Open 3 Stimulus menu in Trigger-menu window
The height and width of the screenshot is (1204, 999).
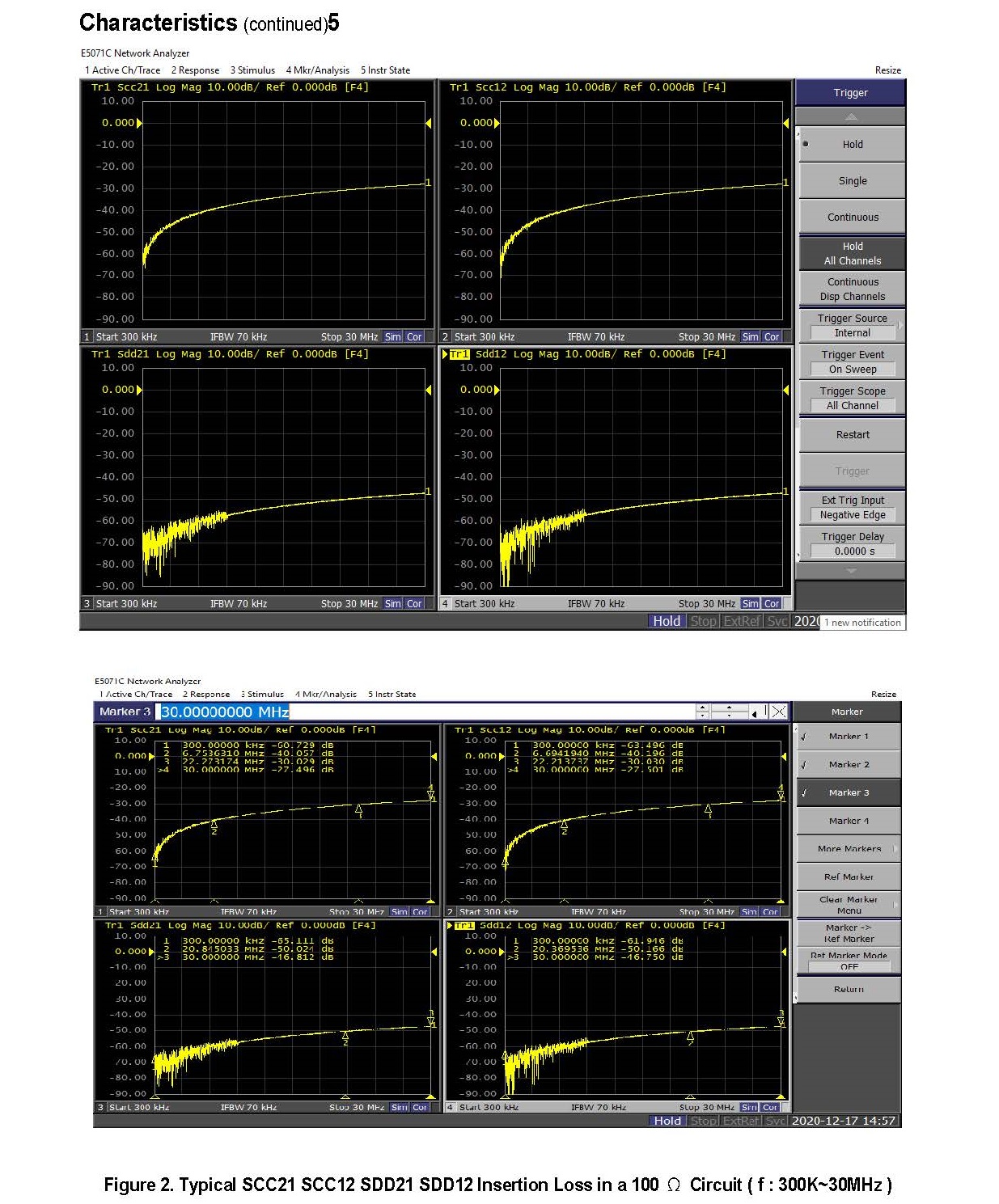(x=252, y=70)
